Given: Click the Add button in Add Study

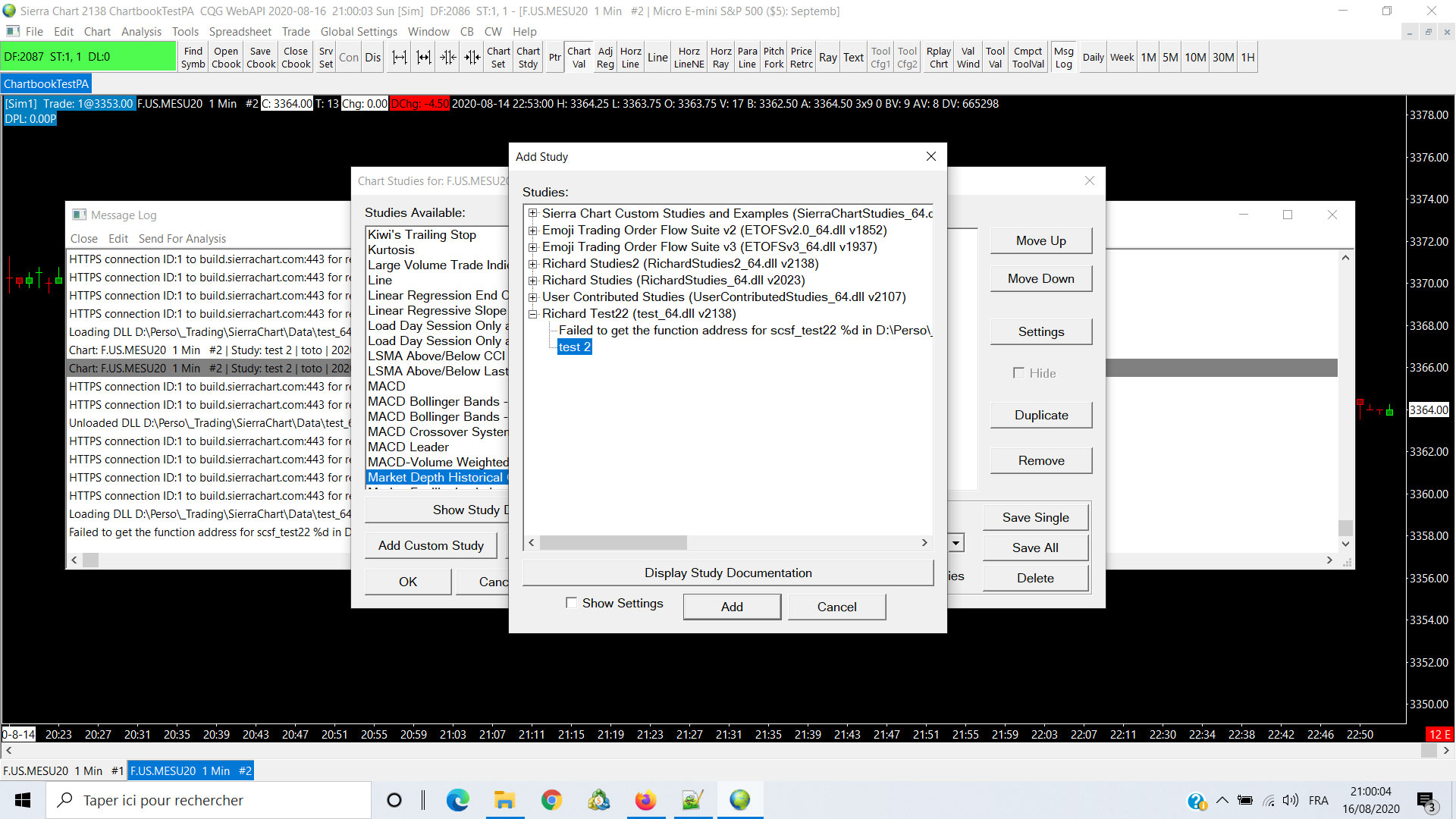Looking at the screenshot, I should tap(731, 607).
